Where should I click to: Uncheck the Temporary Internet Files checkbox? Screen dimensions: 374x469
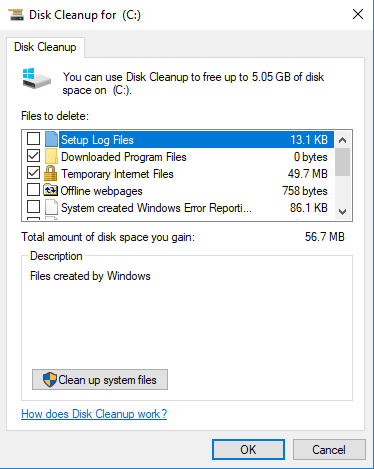pyautogui.click(x=33, y=173)
